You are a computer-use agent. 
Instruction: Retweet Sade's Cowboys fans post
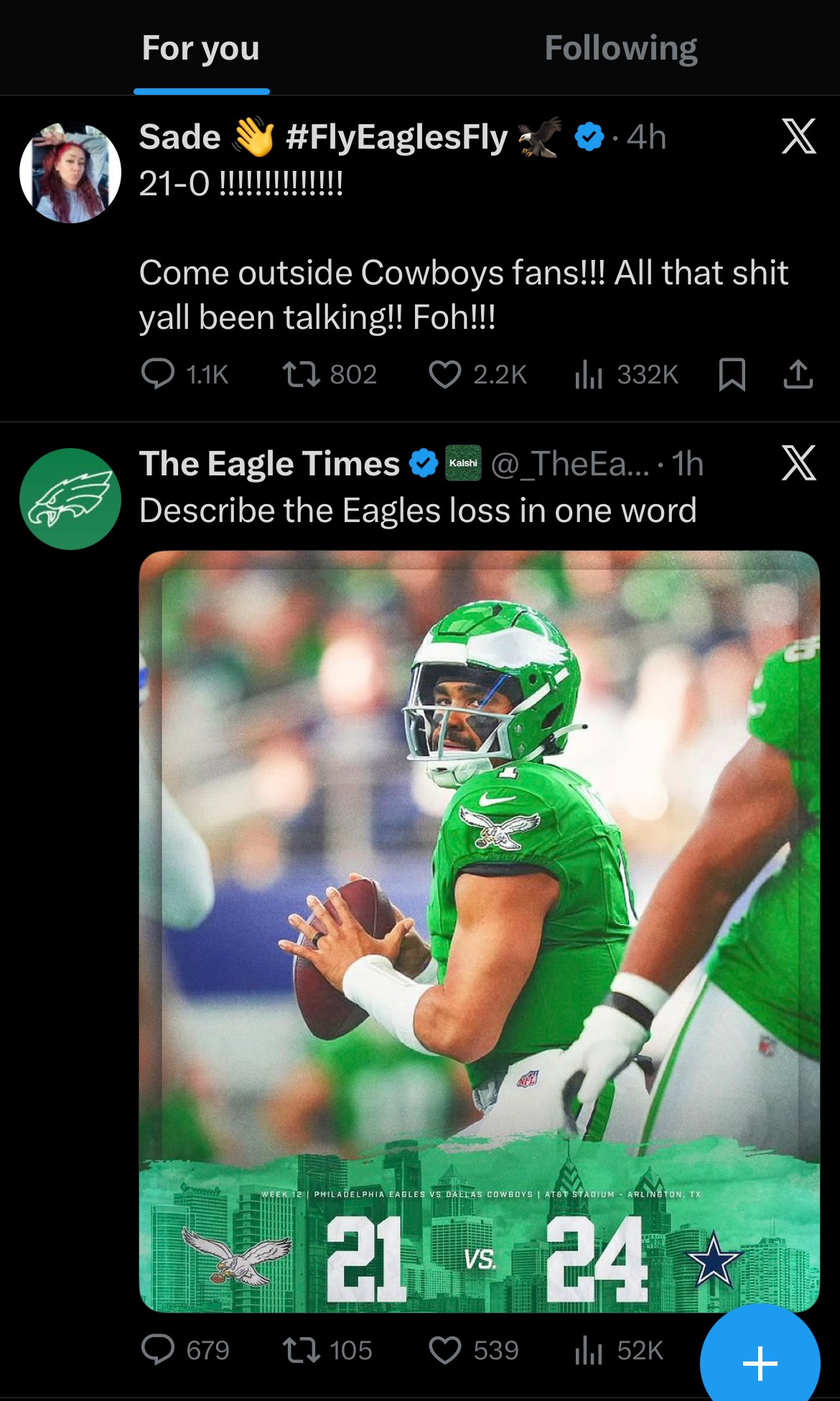coord(302,374)
